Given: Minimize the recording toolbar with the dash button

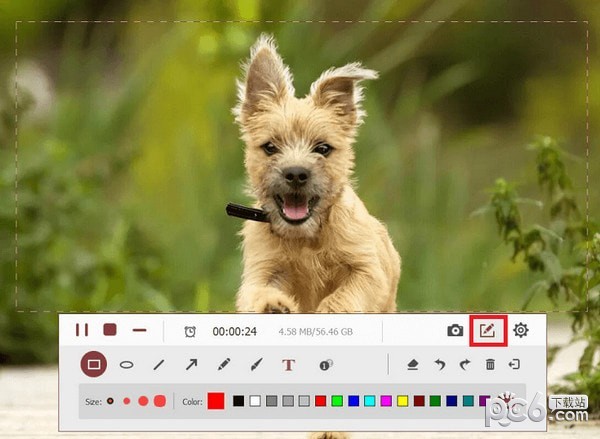Looking at the screenshot, I should pos(140,330).
